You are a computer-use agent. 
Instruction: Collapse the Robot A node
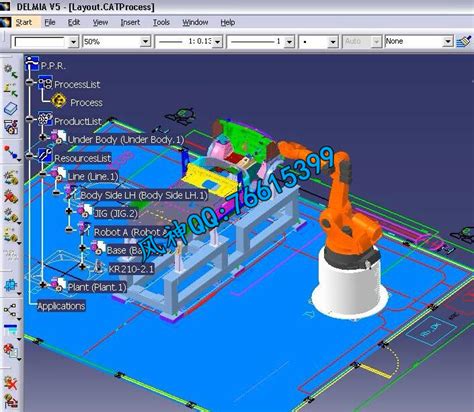69,230
